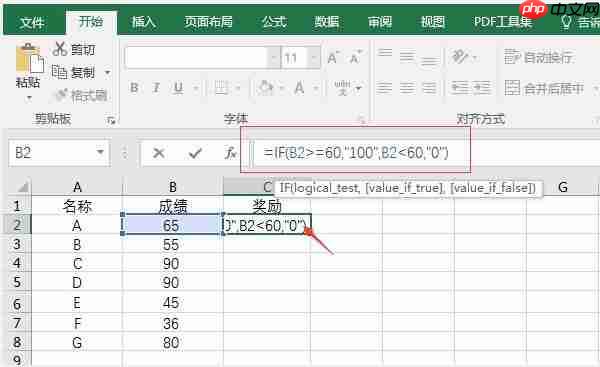Click cell with score 55
Screen dimensions: 600x367
[173, 245]
